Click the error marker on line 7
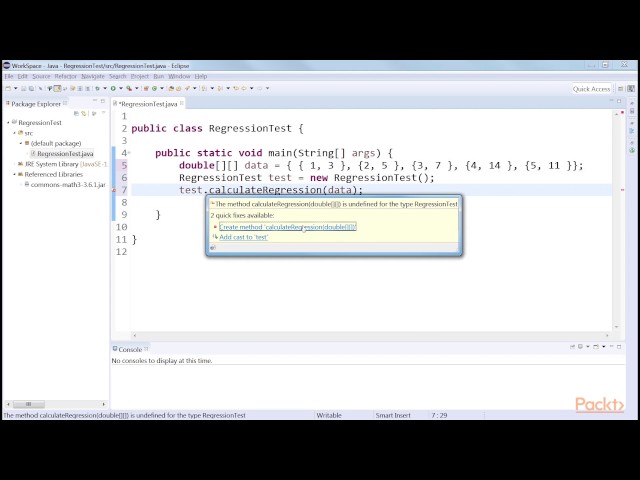This screenshot has width=640, height=480. tap(114, 190)
